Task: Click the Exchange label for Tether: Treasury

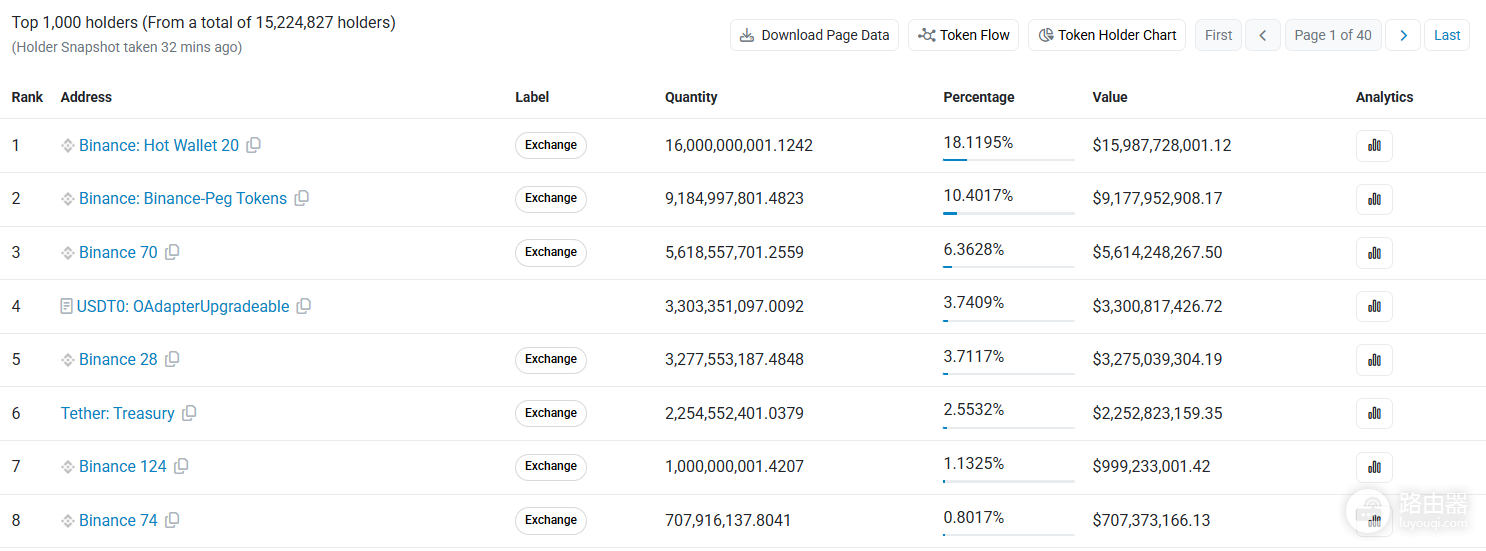Action: pos(551,413)
